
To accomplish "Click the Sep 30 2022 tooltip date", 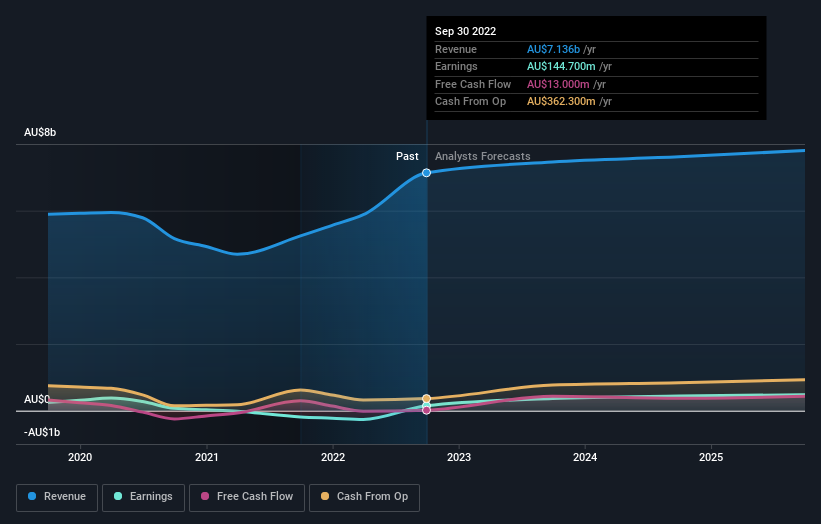I will pyautogui.click(x=465, y=31).
